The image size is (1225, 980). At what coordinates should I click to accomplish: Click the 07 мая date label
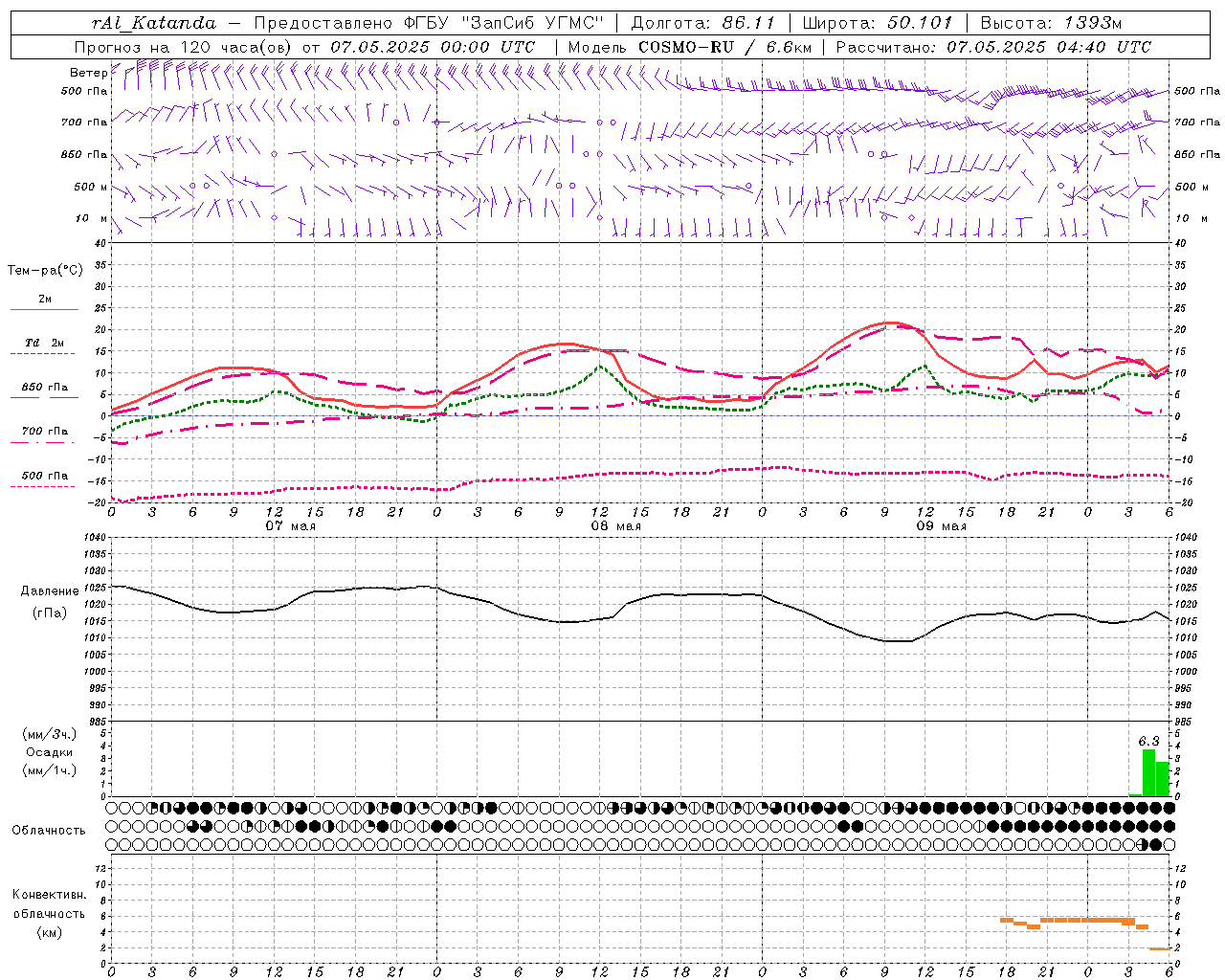tap(291, 526)
